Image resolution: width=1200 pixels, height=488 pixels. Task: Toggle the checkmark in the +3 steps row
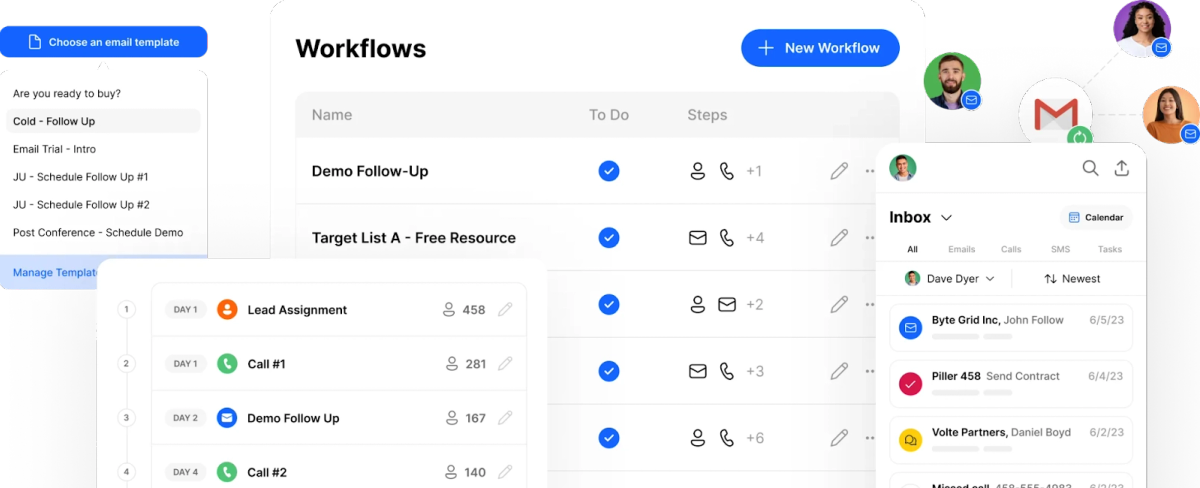point(609,371)
